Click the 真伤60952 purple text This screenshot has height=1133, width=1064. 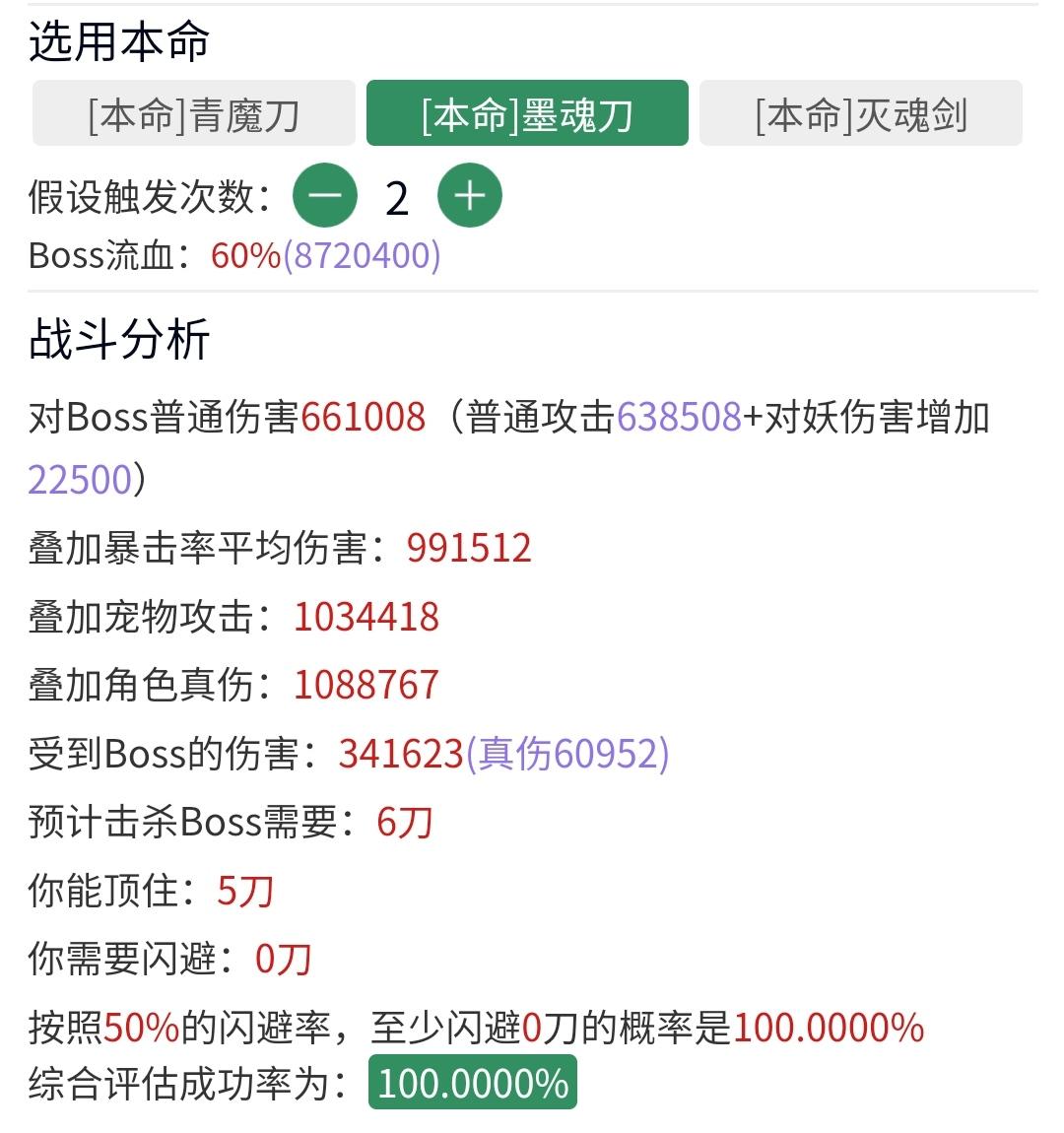567,754
